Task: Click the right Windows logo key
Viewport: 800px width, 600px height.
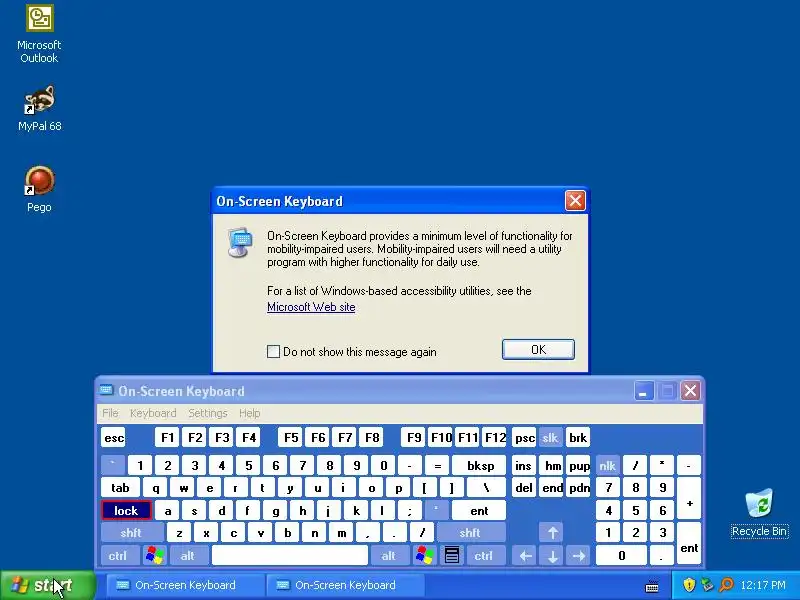Action: tap(424, 555)
